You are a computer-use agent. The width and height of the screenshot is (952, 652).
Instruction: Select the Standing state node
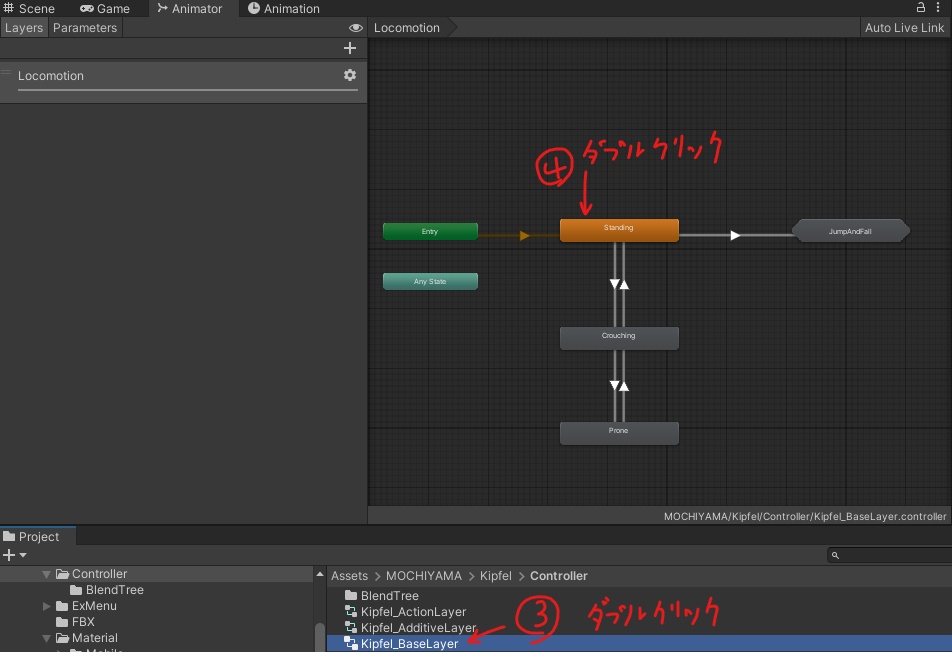(x=618, y=229)
